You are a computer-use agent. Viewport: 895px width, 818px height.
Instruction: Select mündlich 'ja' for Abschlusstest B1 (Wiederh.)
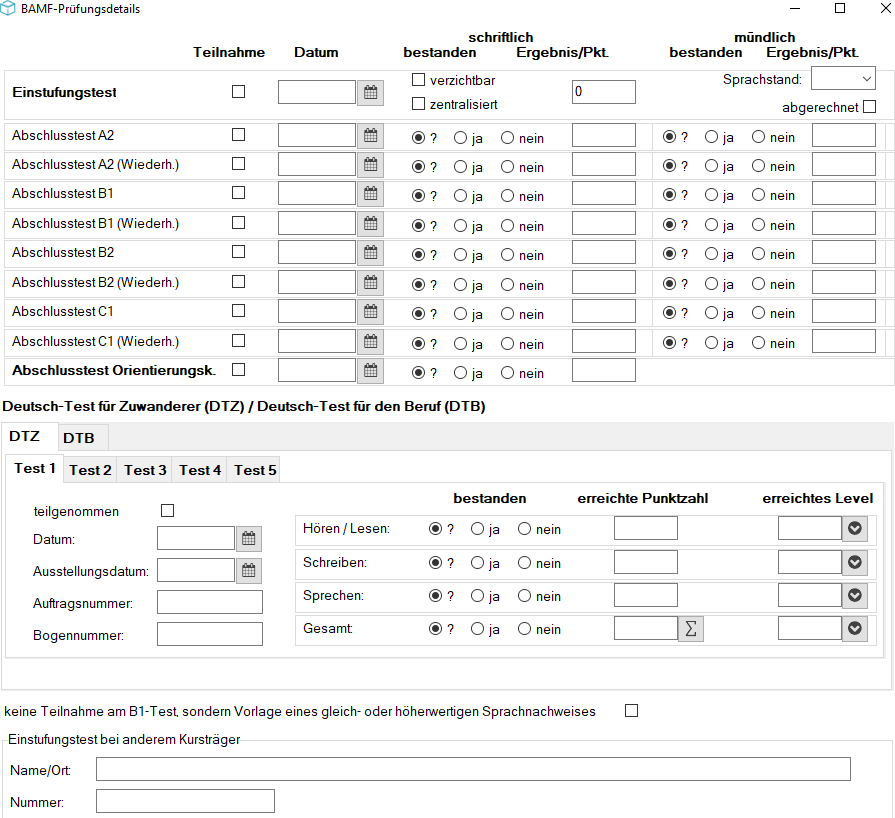(711, 225)
